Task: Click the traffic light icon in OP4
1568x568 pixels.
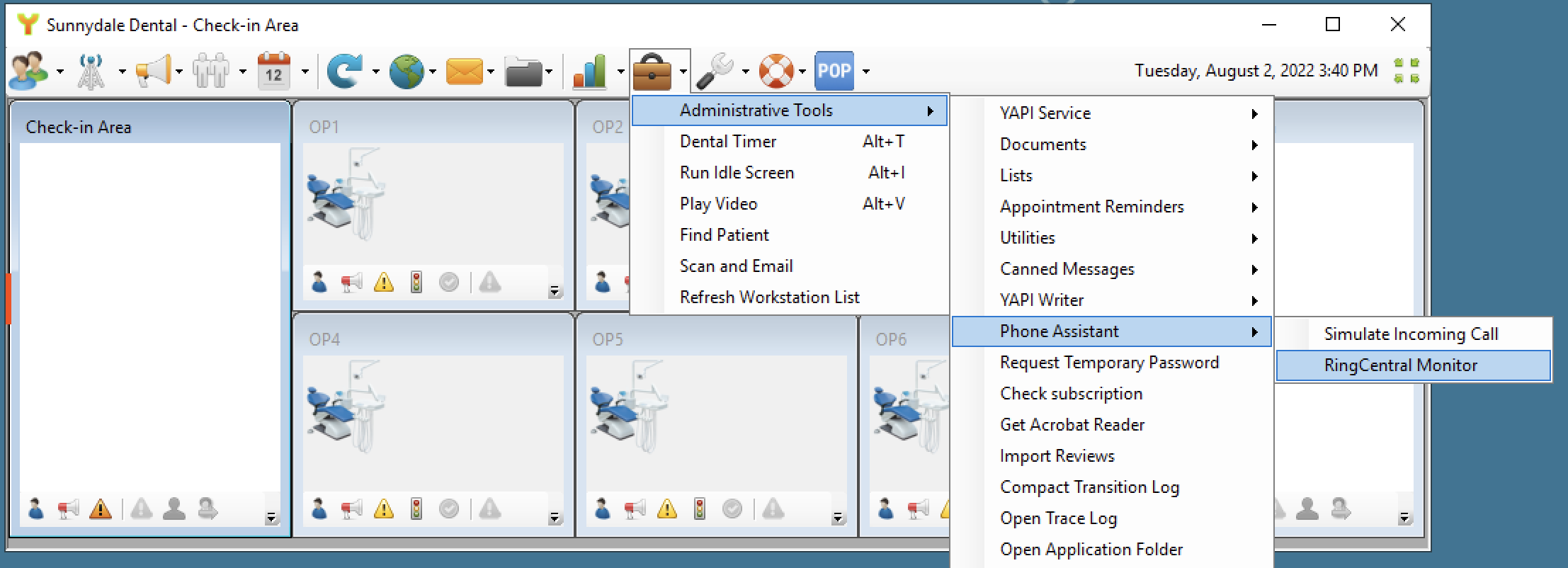Action: tap(416, 509)
